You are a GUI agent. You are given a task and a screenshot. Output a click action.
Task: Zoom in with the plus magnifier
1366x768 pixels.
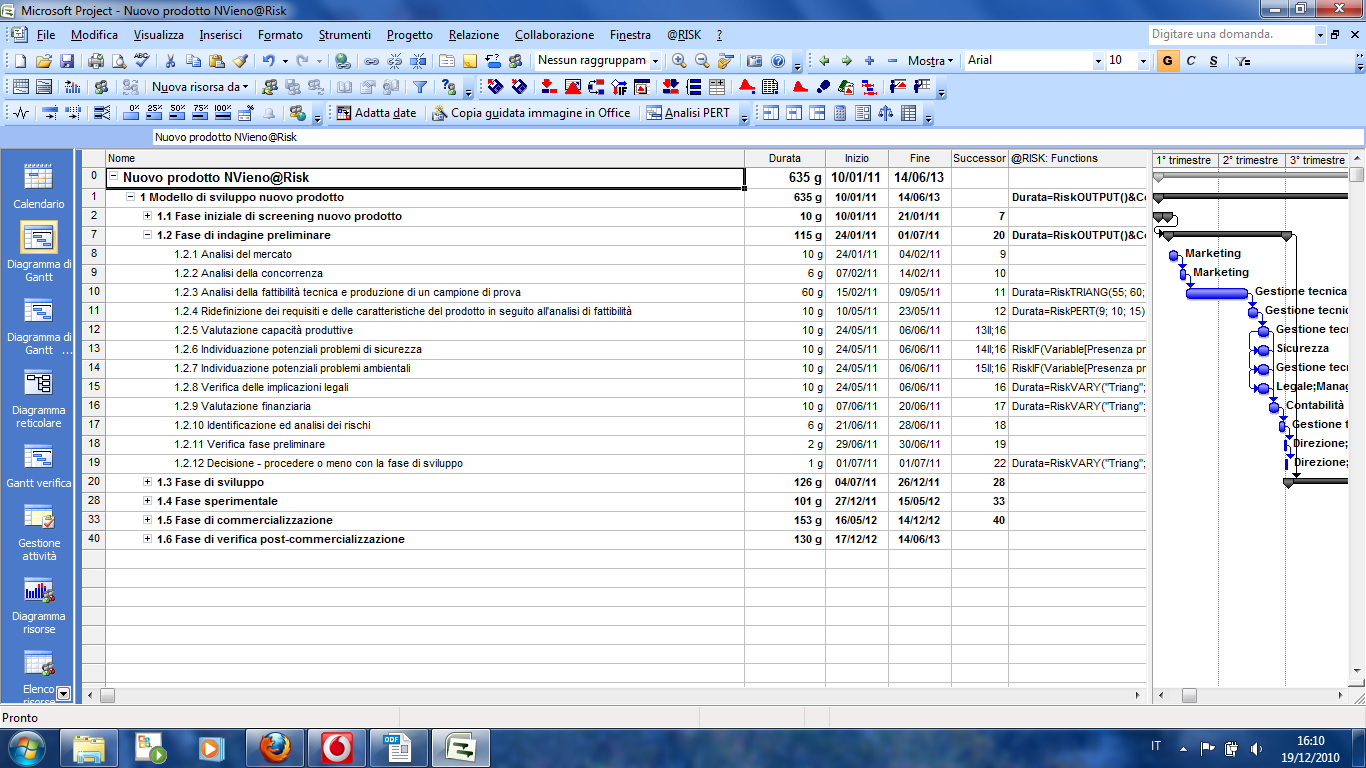pos(679,61)
